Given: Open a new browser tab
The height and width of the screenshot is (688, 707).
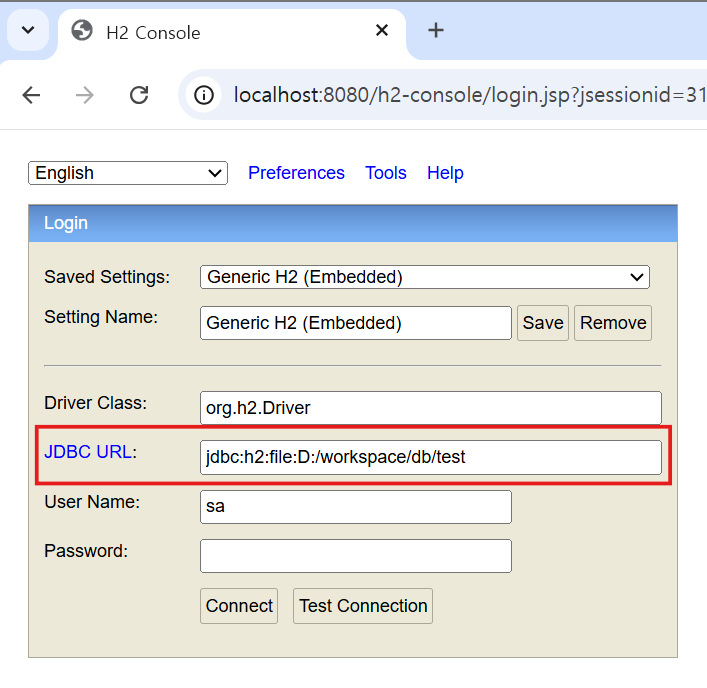Looking at the screenshot, I should pyautogui.click(x=436, y=30).
